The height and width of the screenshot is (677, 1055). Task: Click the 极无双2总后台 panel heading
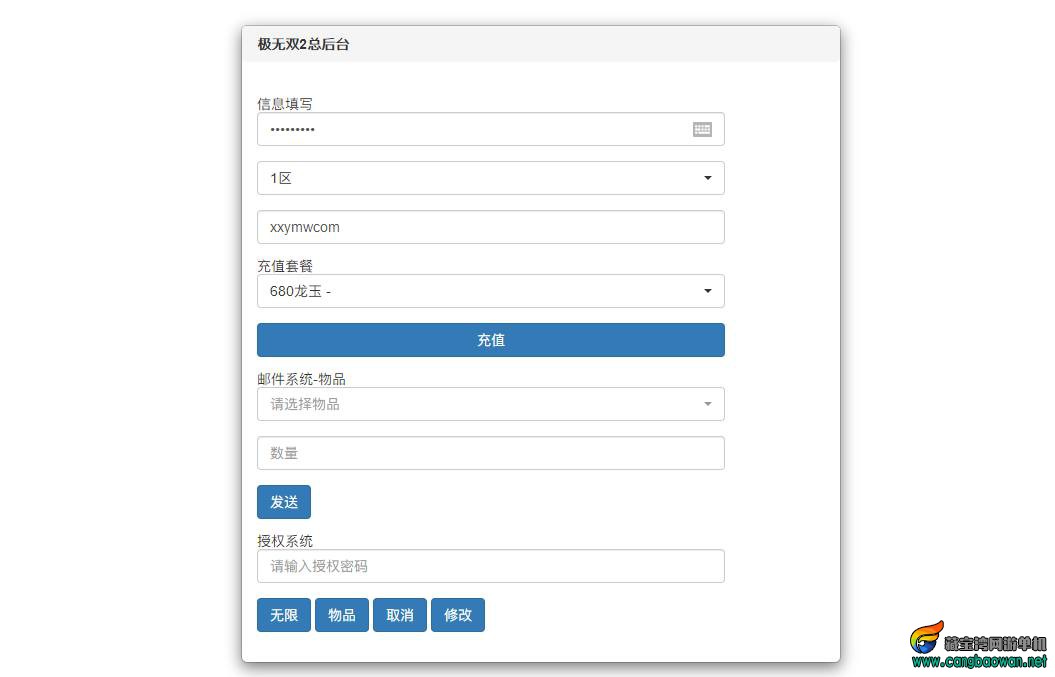tap(304, 44)
